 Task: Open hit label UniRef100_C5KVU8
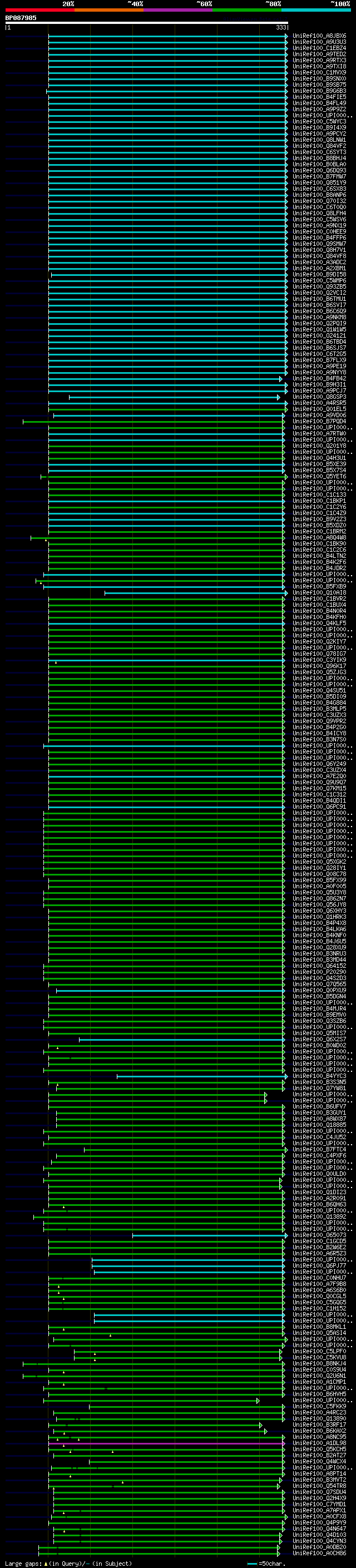click(319, 1357)
